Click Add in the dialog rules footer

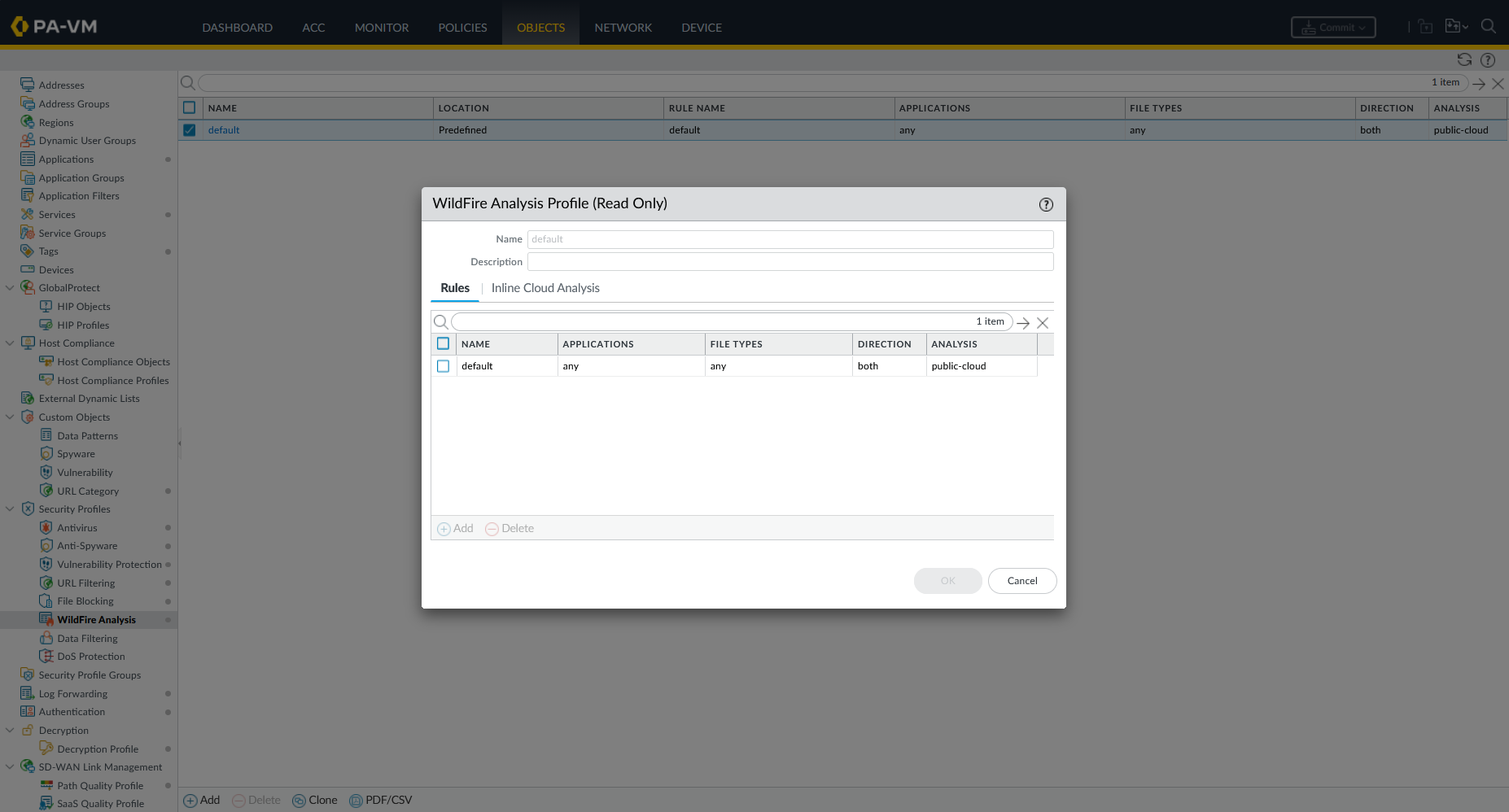(456, 528)
